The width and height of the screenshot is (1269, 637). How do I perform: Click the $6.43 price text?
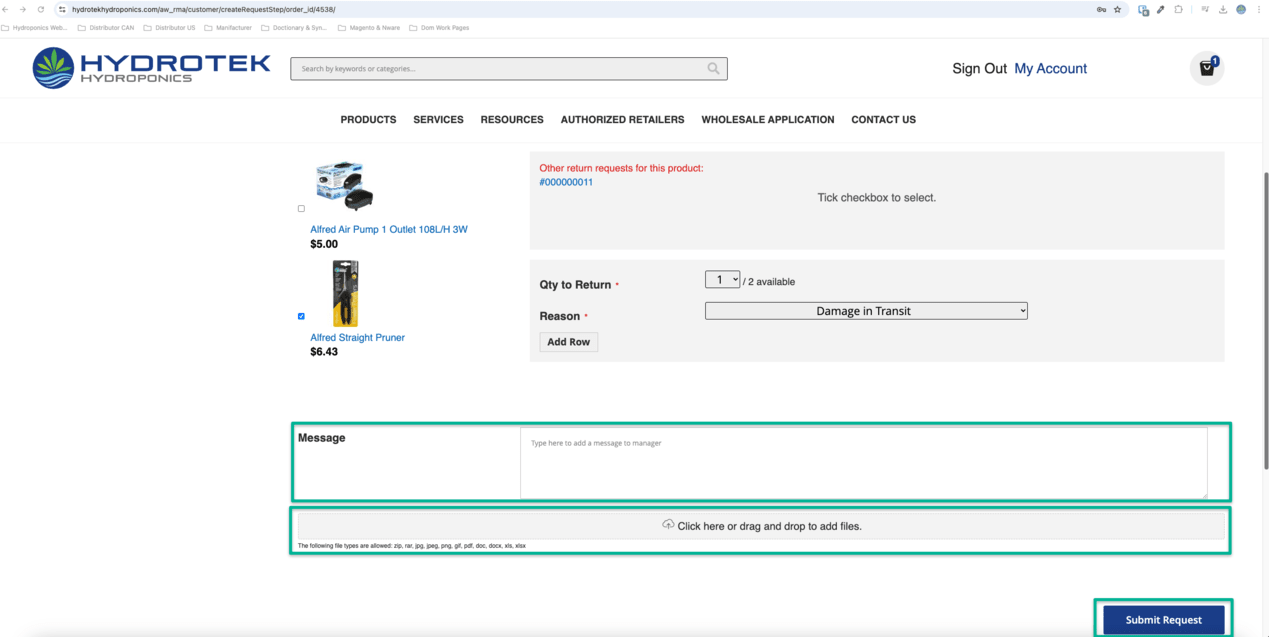point(324,352)
